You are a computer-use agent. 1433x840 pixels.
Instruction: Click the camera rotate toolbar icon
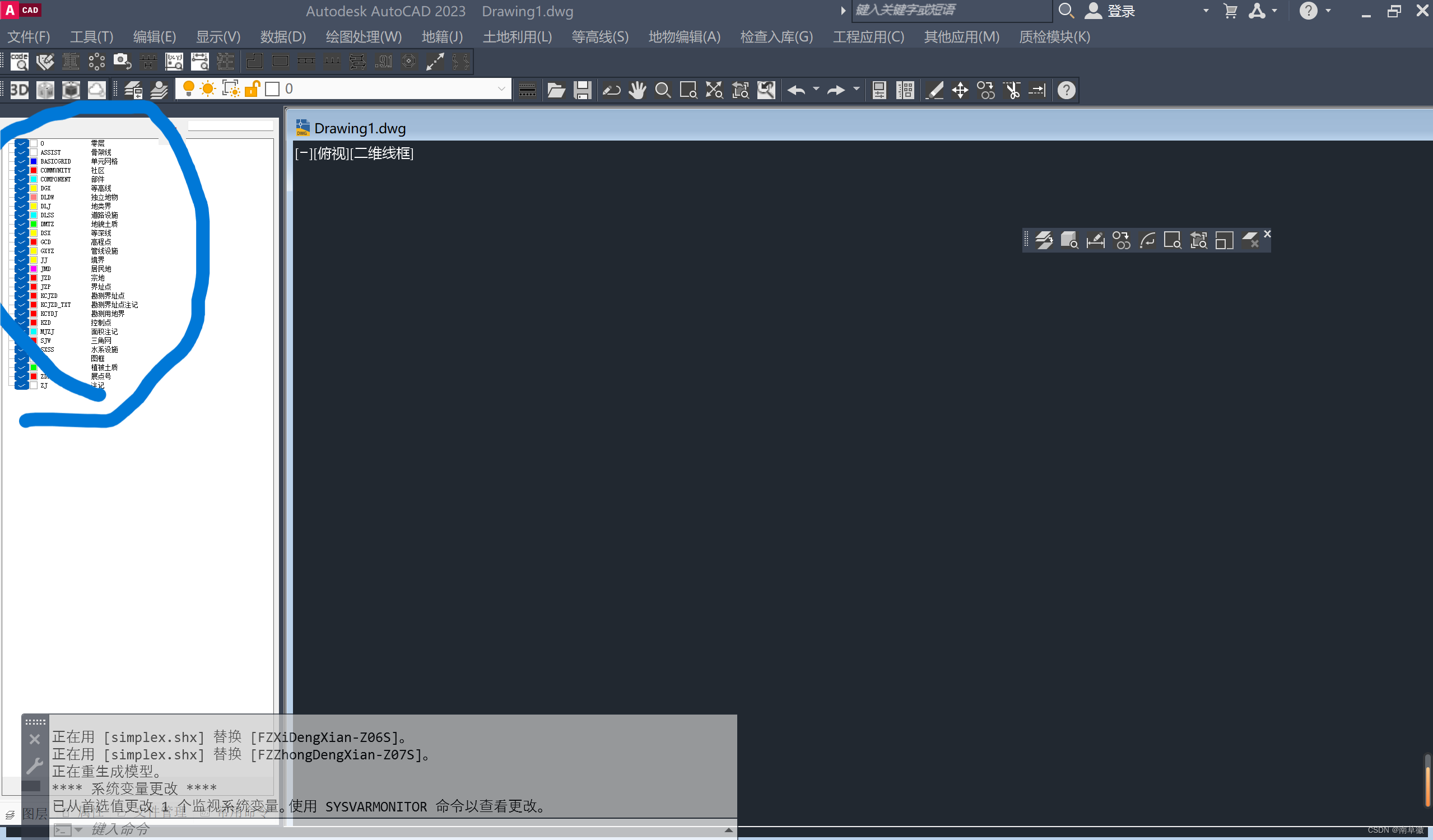click(122, 62)
